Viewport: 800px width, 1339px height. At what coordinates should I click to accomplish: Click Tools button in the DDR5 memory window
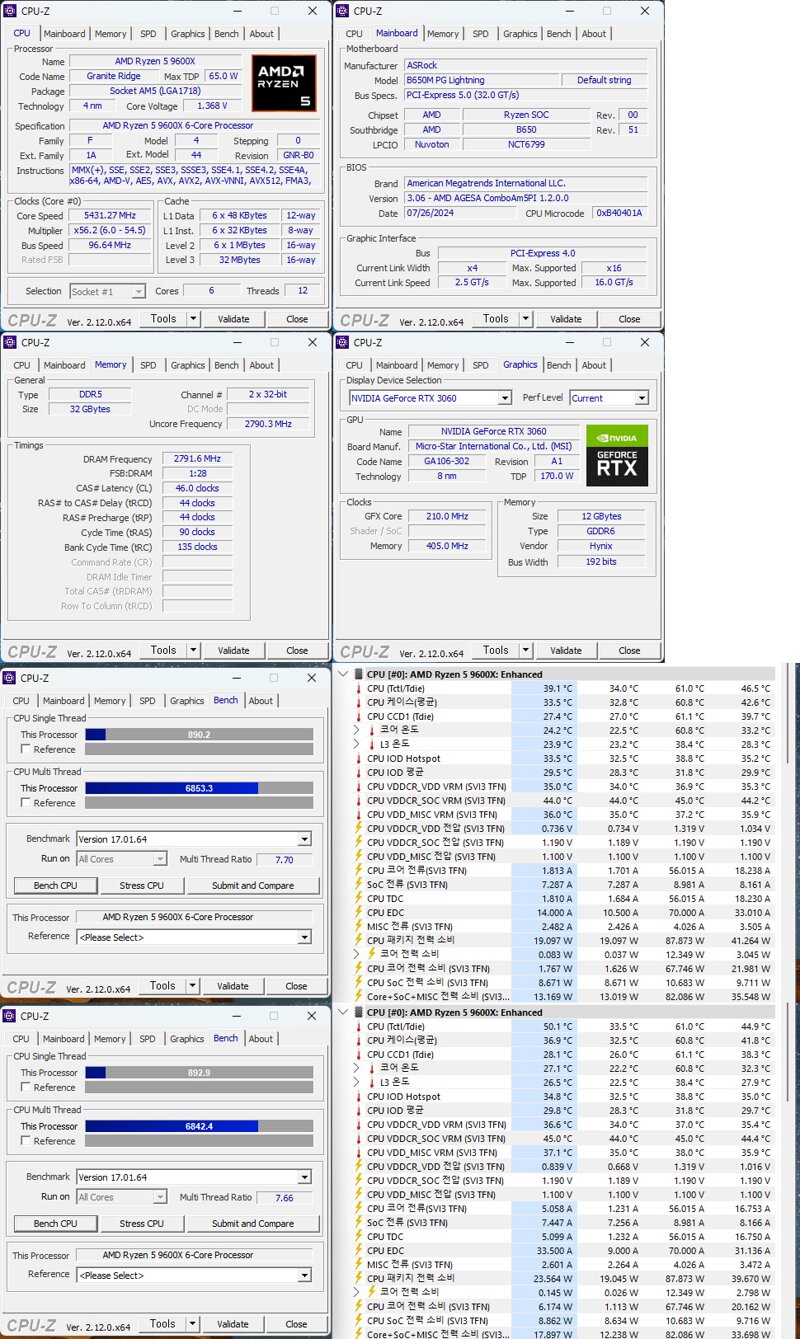tap(163, 650)
